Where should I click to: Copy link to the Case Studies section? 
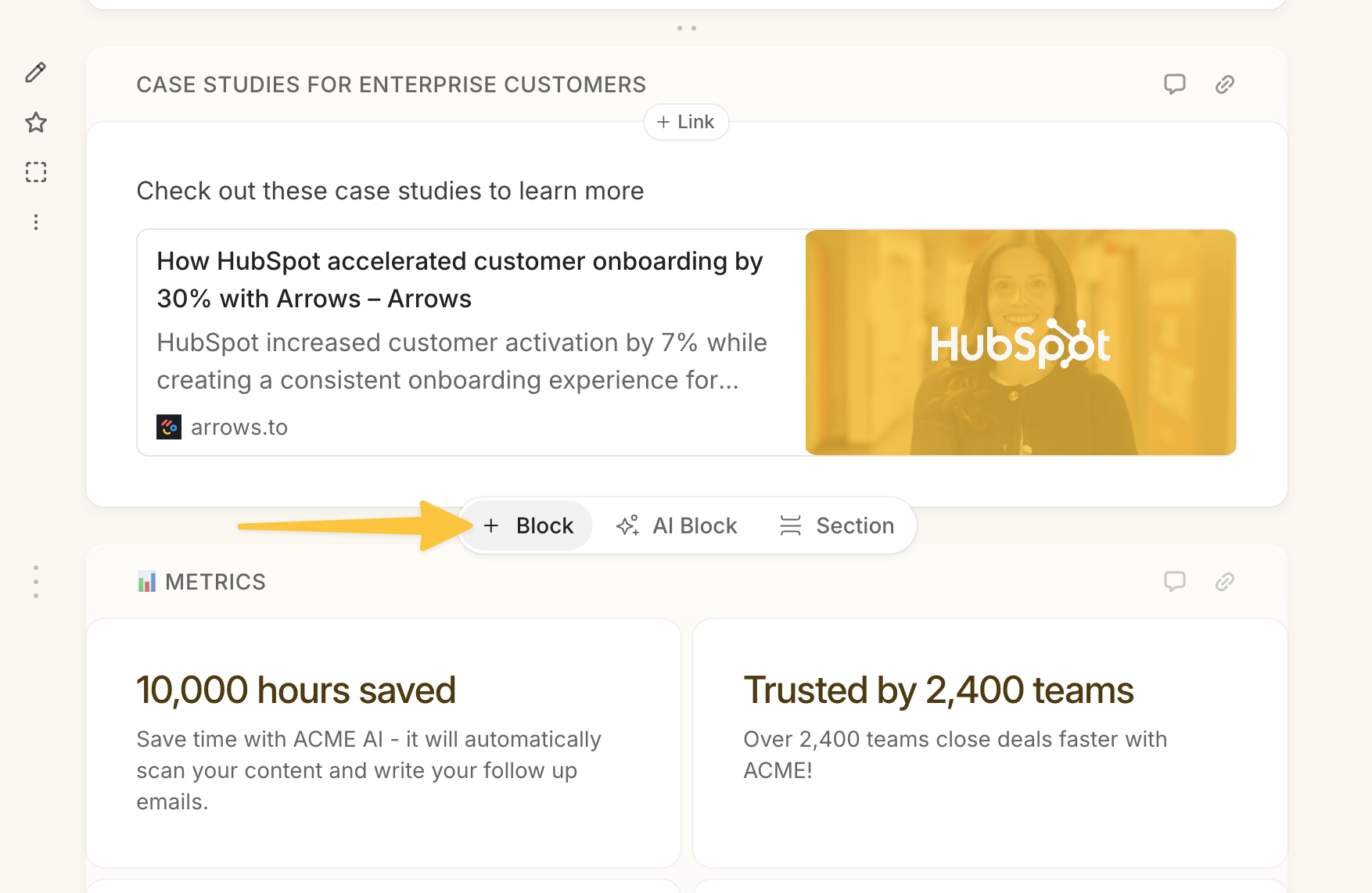pyautogui.click(x=1224, y=84)
